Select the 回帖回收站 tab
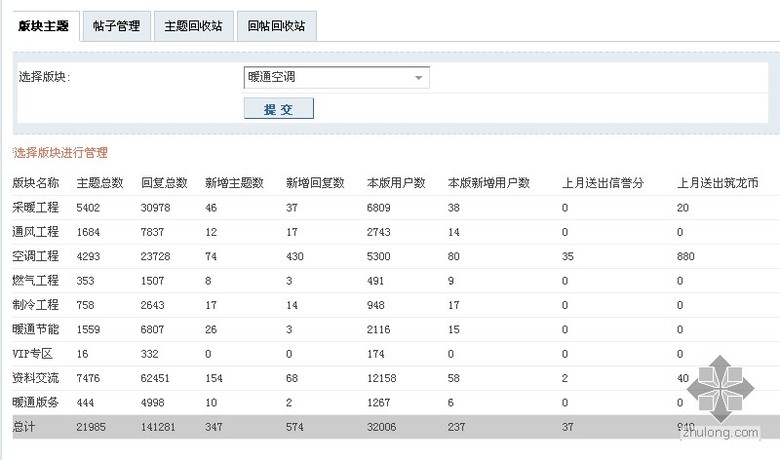This screenshot has height=460, width=780. tap(277, 26)
